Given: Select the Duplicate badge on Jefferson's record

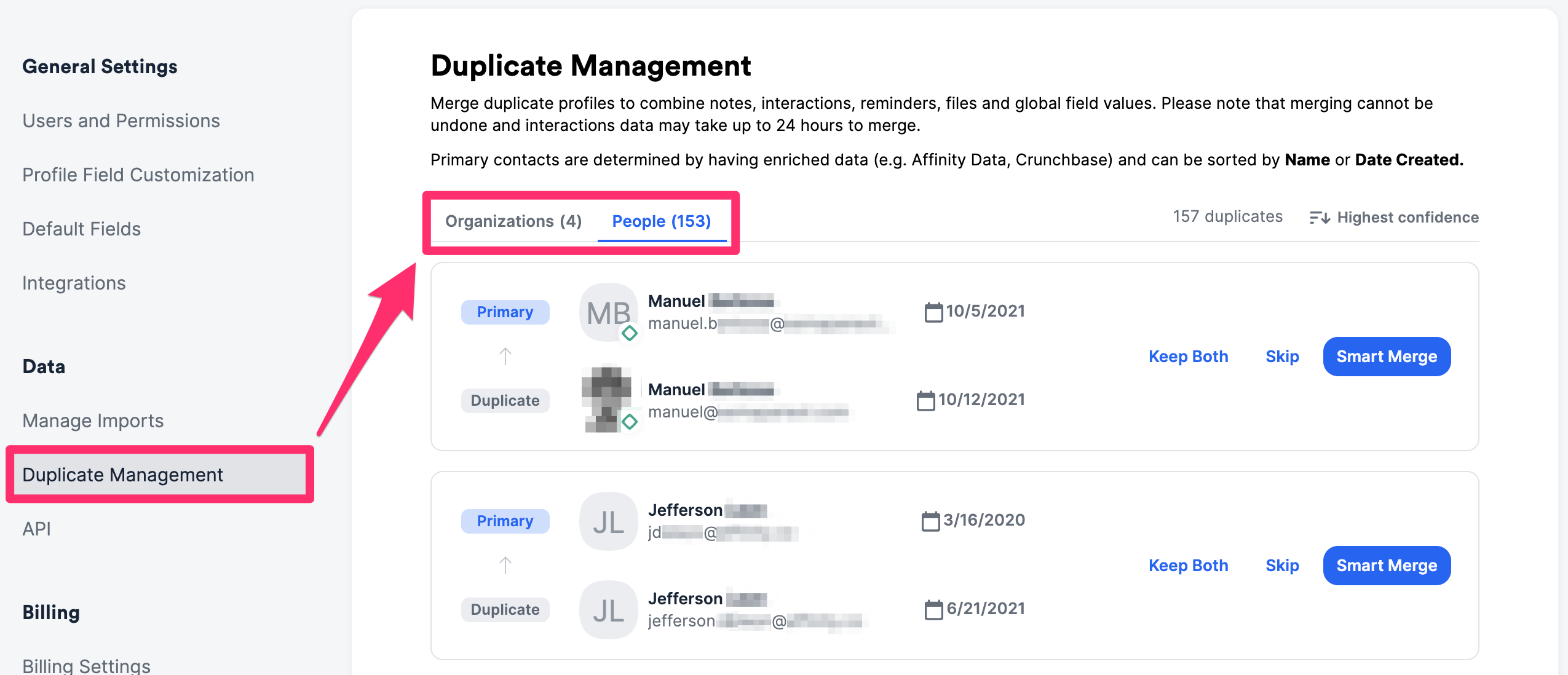Looking at the screenshot, I should click(505, 609).
